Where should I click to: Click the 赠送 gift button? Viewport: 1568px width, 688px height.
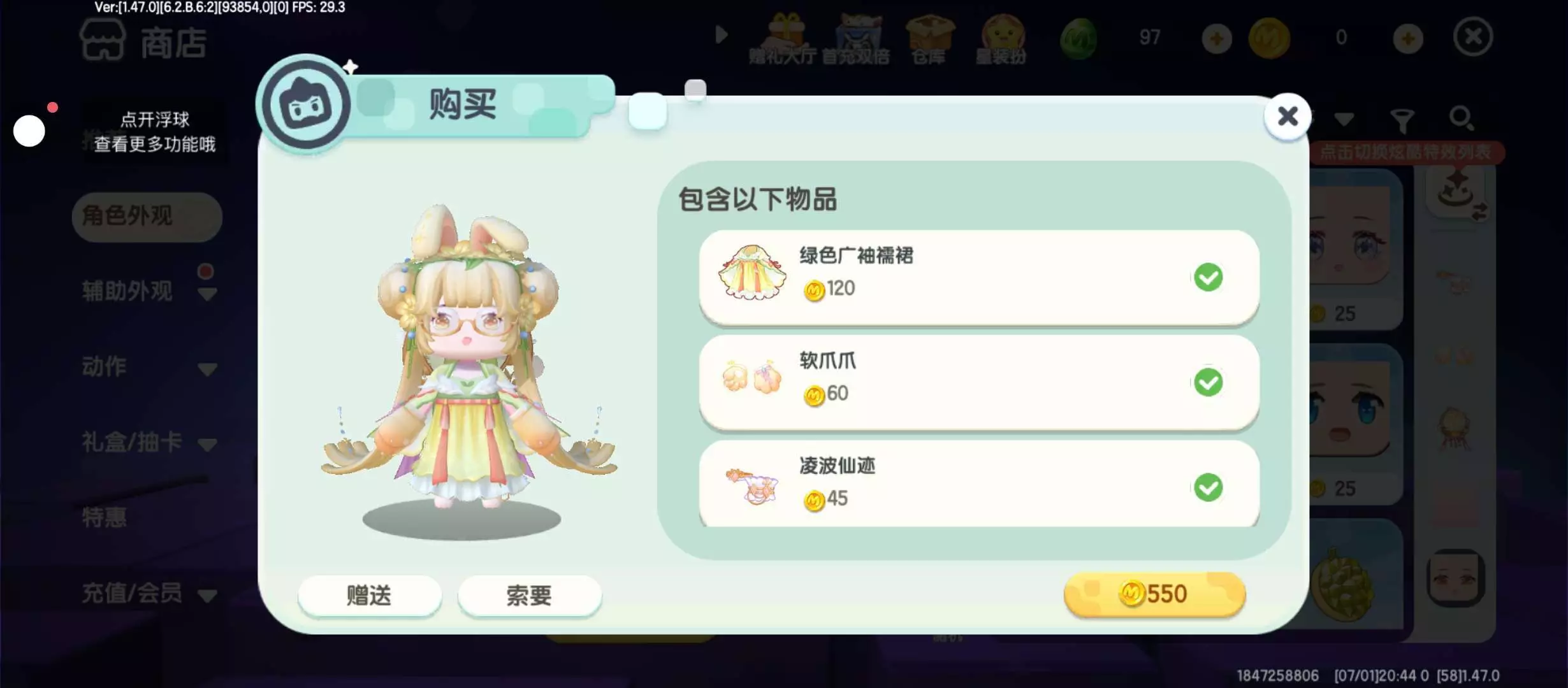(370, 595)
